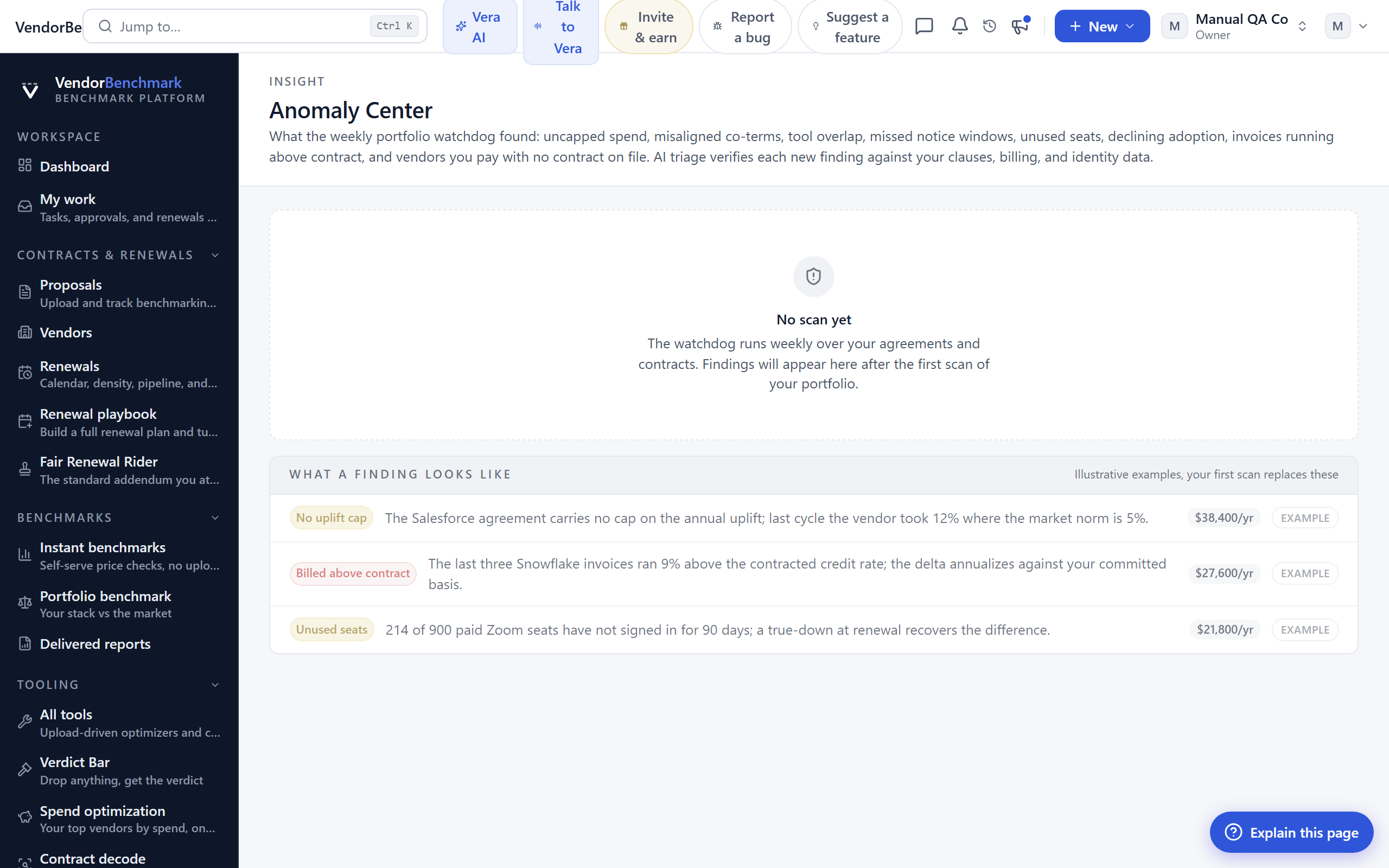Viewport: 1389px width, 868px height.
Task: Launch Vera AI
Action: (480, 27)
